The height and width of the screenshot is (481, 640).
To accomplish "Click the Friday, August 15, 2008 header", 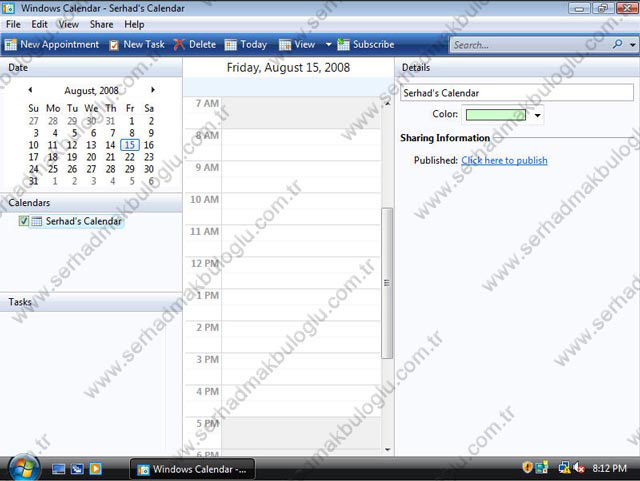I will tap(288, 67).
